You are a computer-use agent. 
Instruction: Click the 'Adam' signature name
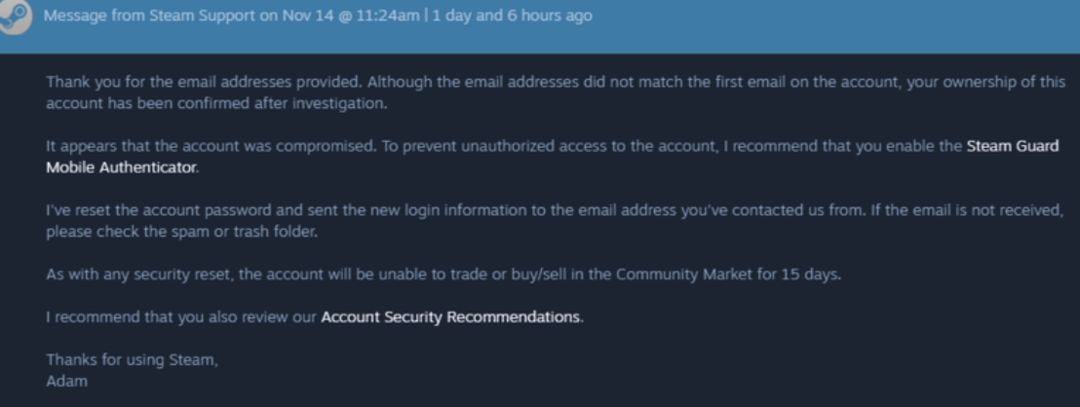coord(67,381)
